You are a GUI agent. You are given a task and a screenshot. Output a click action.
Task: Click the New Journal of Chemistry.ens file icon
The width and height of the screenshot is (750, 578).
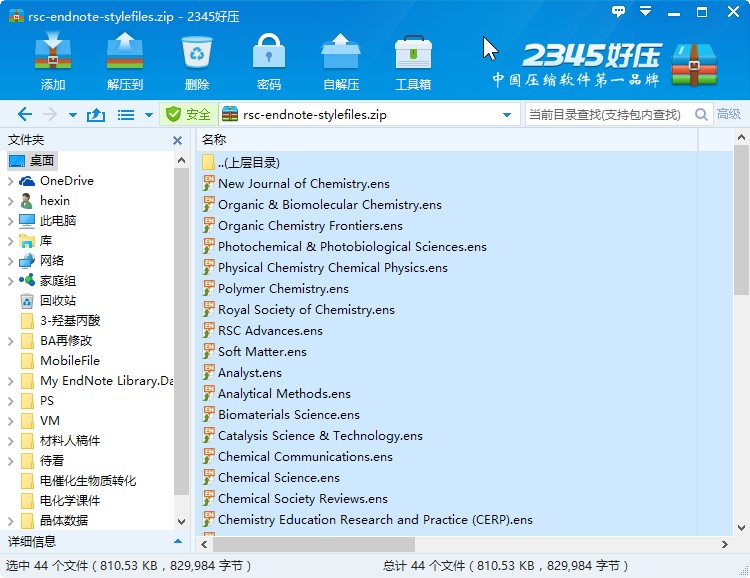pos(208,184)
